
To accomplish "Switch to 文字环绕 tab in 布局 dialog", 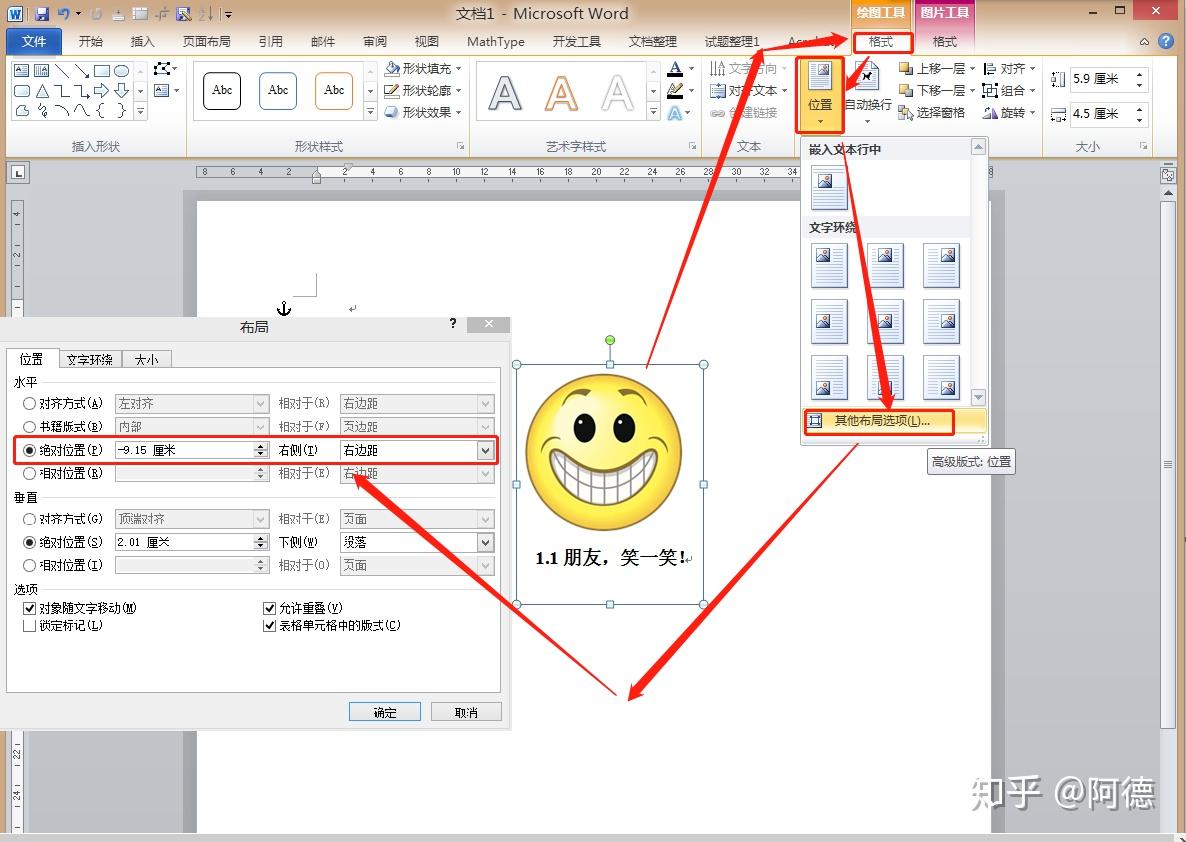I will [x=89, y=359].
